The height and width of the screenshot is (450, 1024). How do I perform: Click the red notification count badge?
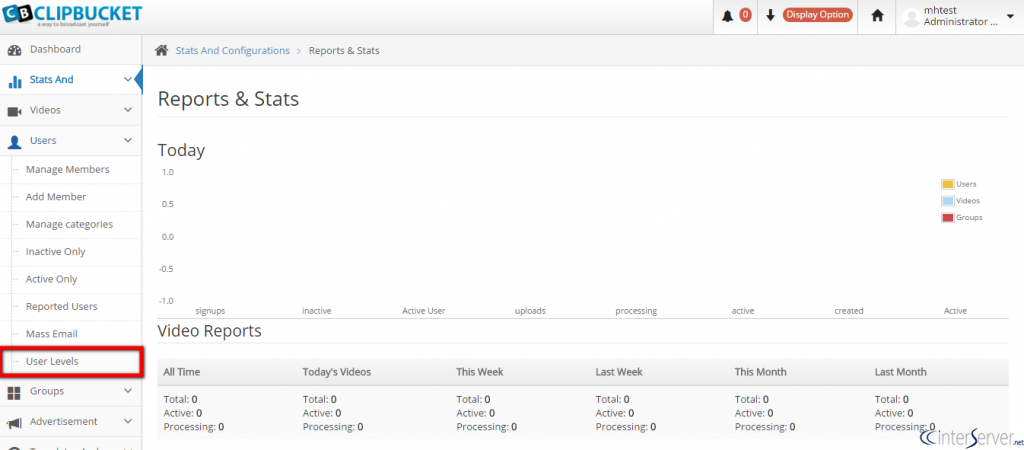click(745, 15)
